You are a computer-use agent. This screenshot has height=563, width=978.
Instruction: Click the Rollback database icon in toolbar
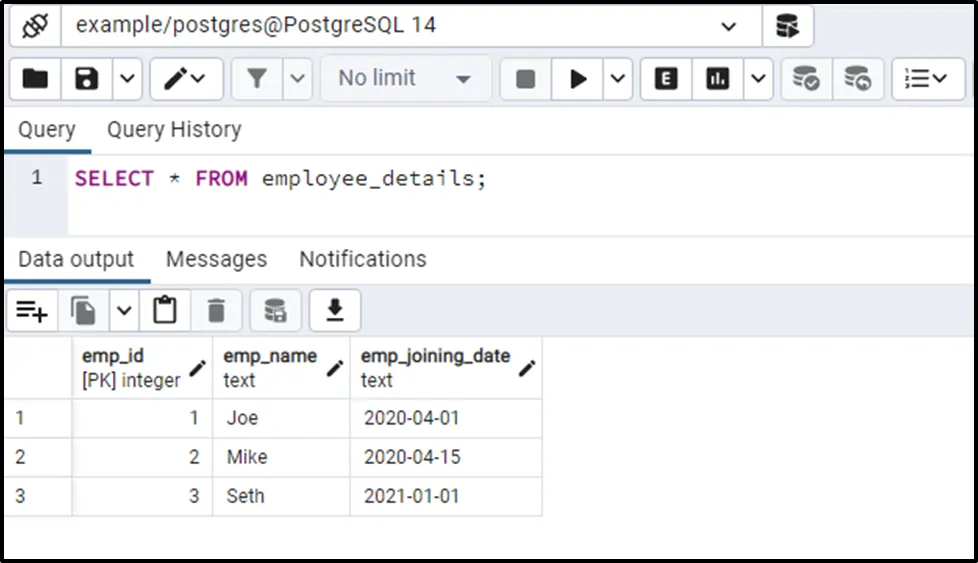click(x=857, y=79)
